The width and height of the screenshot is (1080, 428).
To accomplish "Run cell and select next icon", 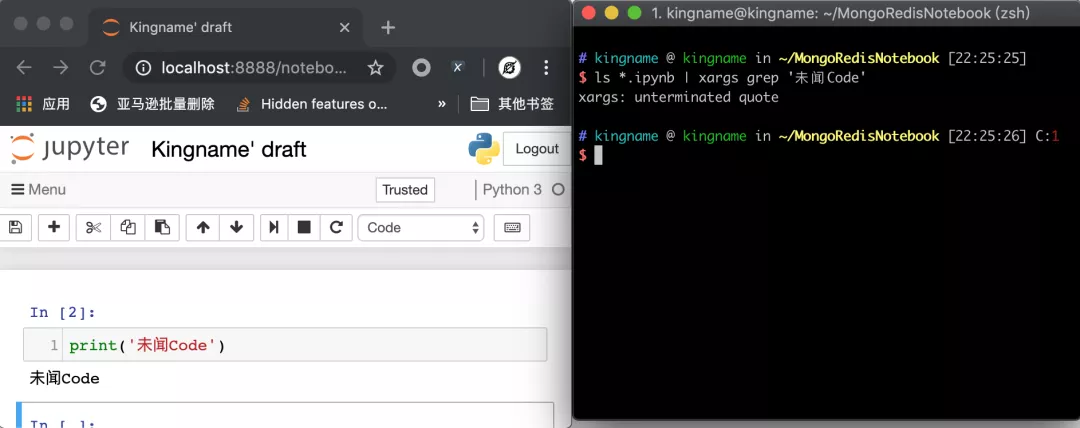I will (273, 227).
